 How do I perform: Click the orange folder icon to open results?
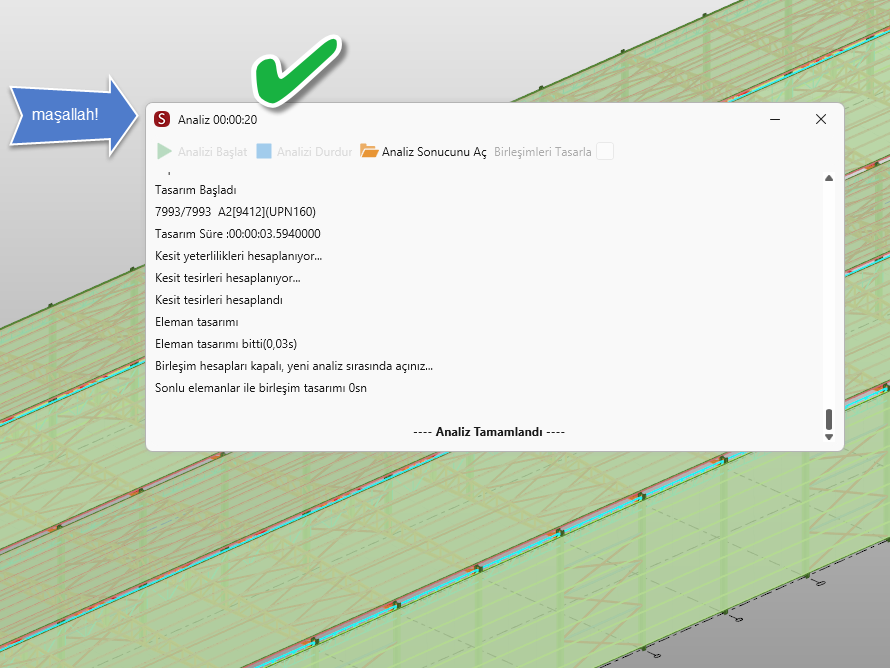coord(369,152)
